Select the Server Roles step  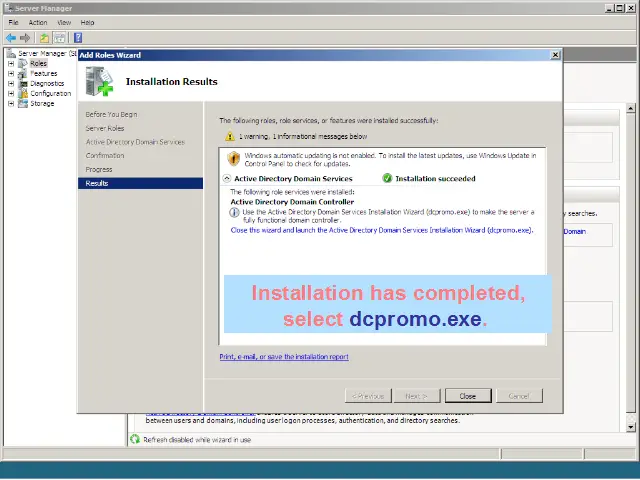[x=105, y=128]
